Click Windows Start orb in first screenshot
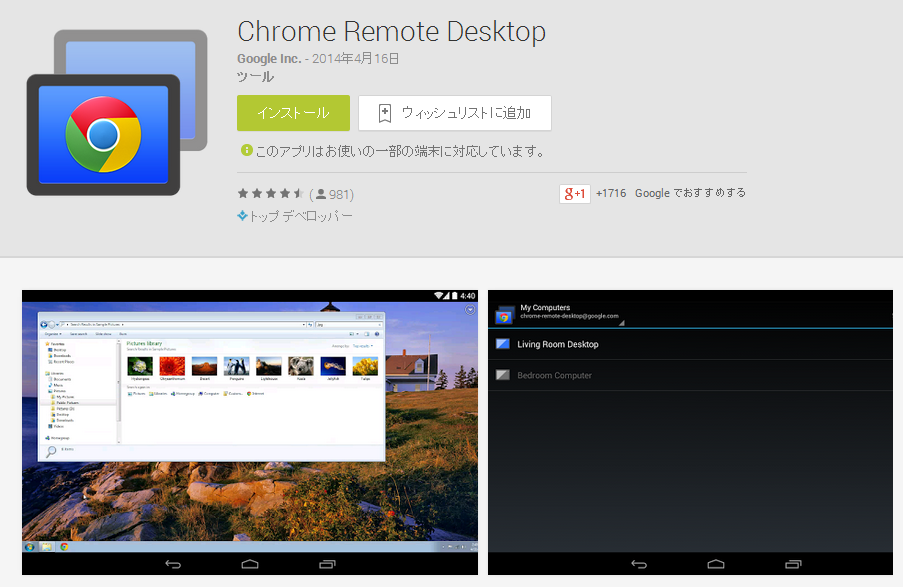 [29, 547]
